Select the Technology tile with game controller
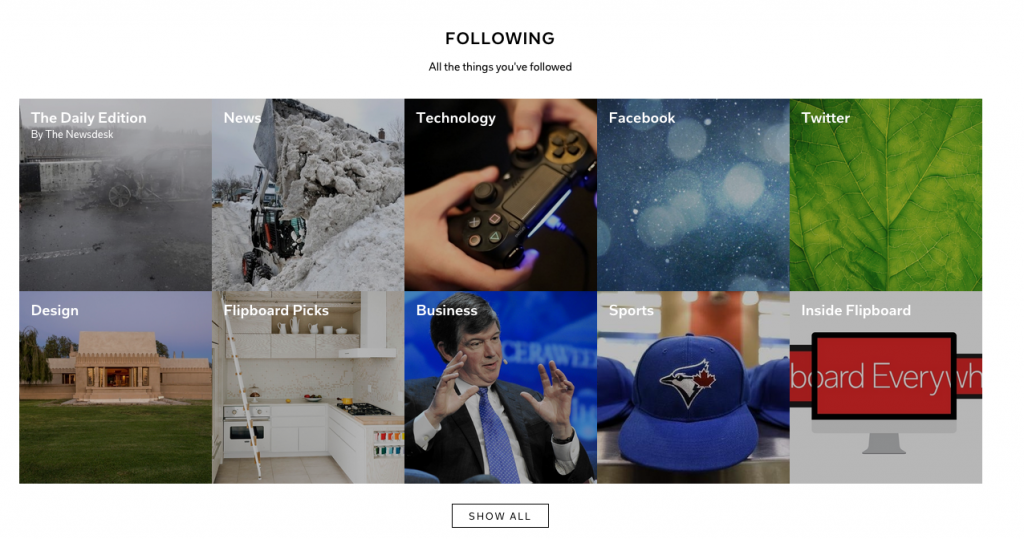The width and height of the screenshot is (1024, 539). pos(501,195)
